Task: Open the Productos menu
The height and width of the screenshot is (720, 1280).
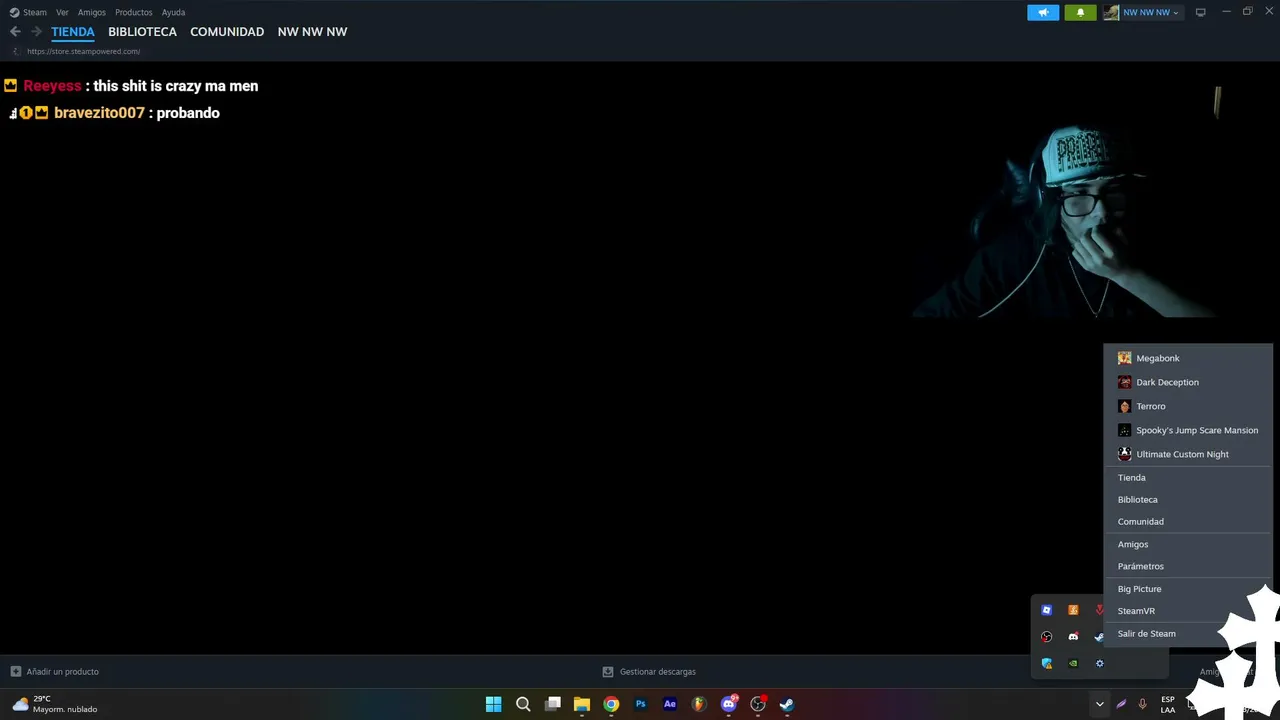Action: click(134, 12)
